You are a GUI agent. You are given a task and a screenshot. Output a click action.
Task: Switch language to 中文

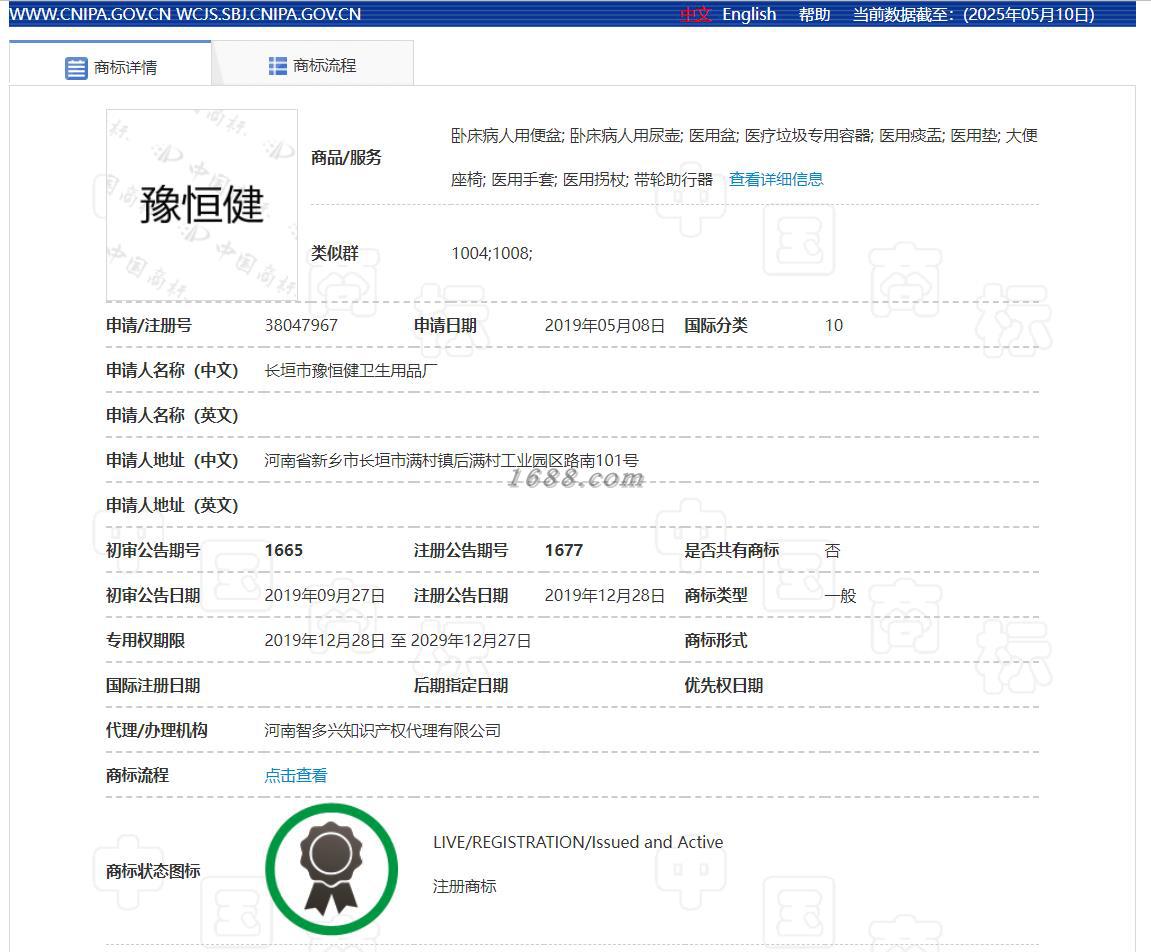(x=696, y=14)
